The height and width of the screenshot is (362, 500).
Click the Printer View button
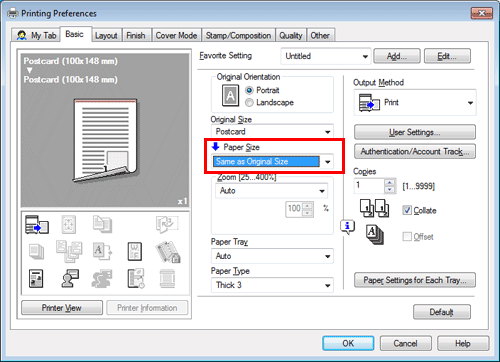(62, 308)
